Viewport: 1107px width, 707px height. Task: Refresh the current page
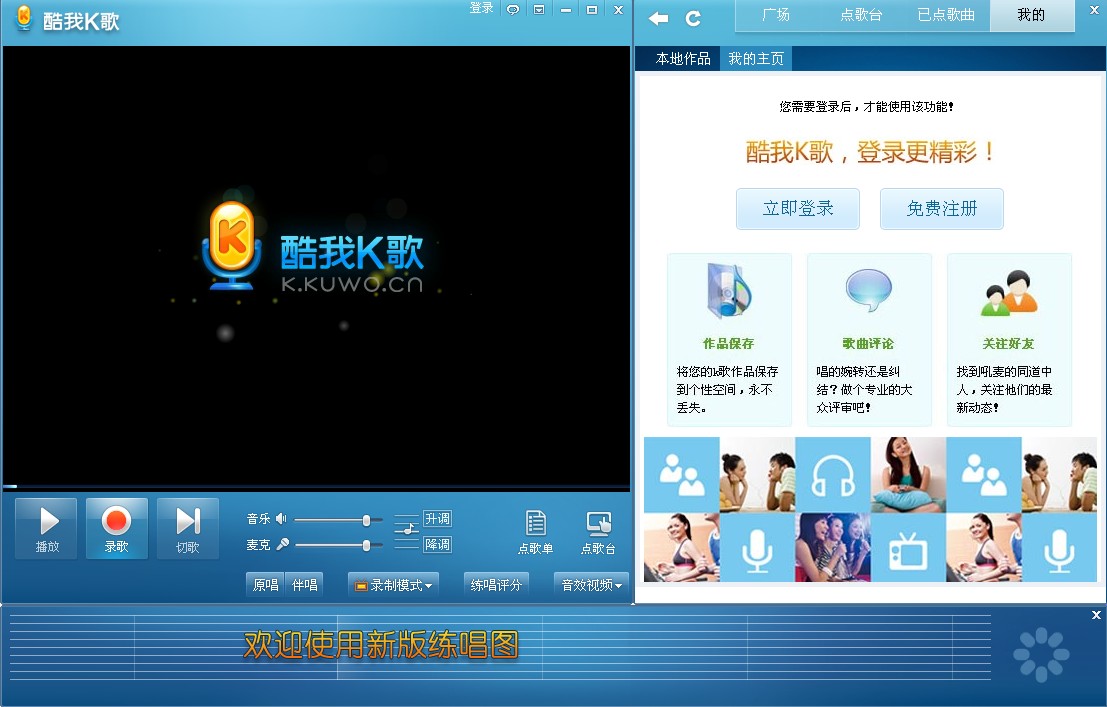tap(691, 16)
